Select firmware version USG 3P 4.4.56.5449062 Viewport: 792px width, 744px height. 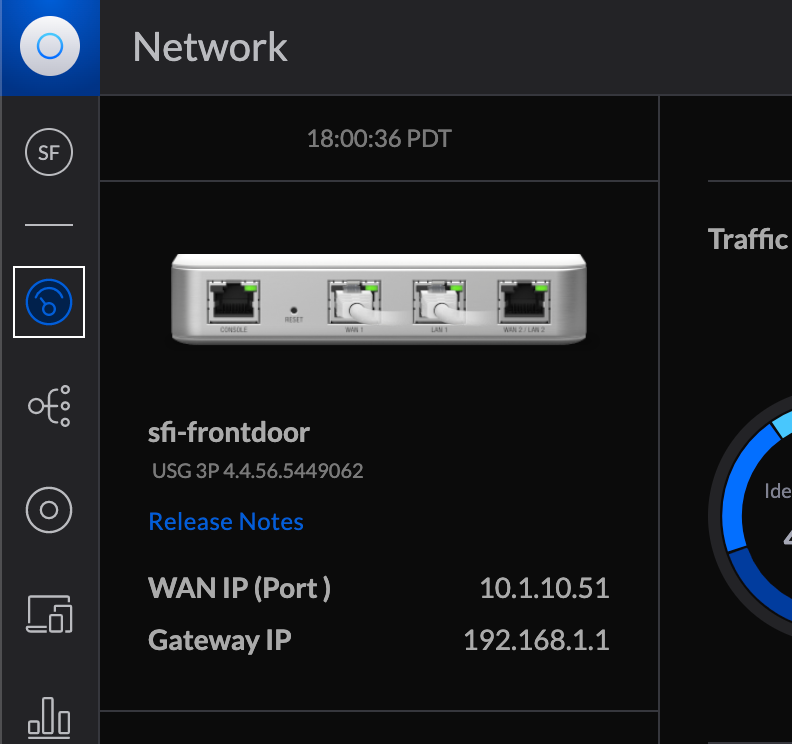click(258, 471)
